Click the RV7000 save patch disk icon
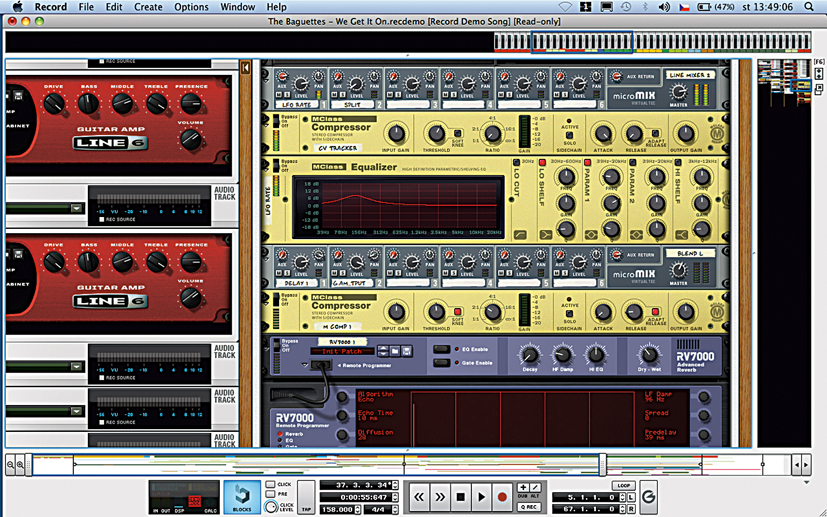 [407, 351]
